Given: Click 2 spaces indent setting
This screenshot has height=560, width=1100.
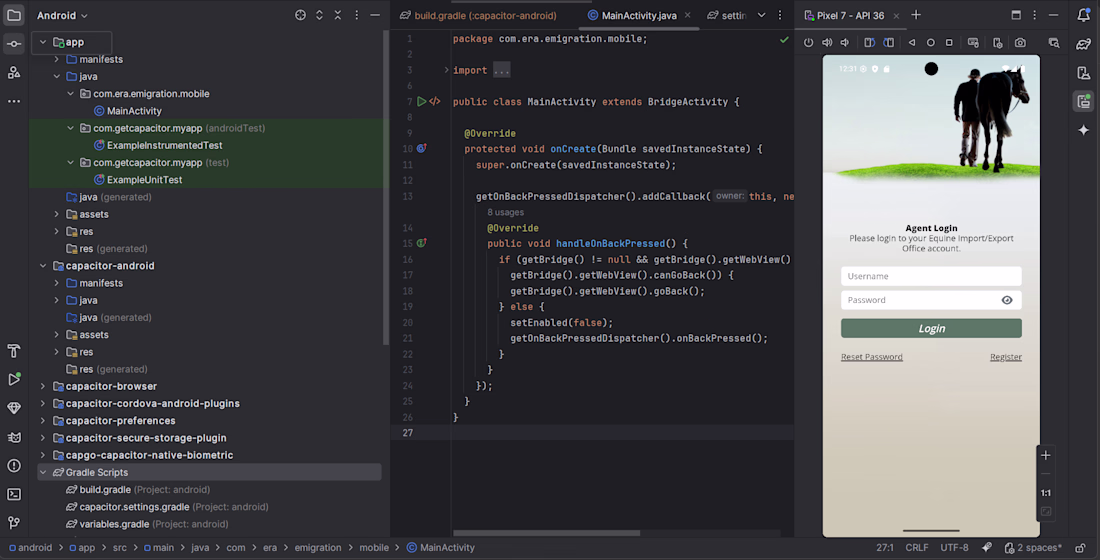Looking at the screenshot, I should tap(1033, 547).
